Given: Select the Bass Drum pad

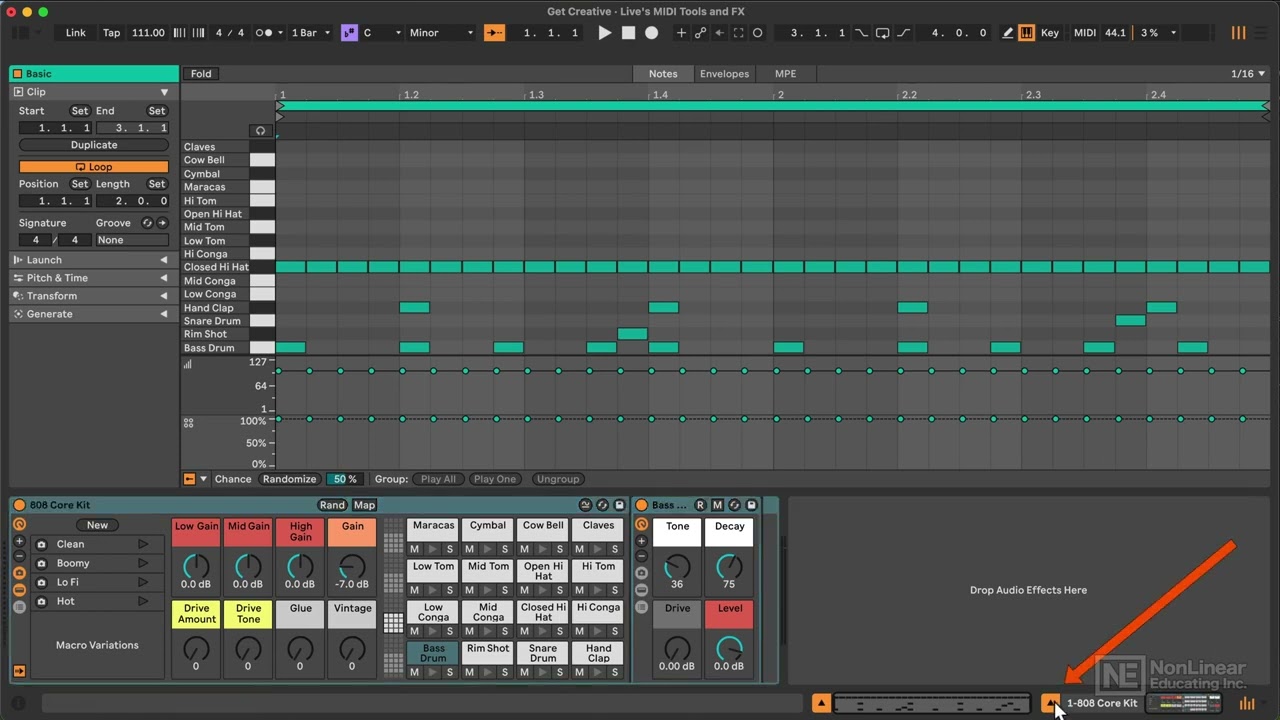Looking at the screenshot, I should pyautogui.click(x=433, y=653).
